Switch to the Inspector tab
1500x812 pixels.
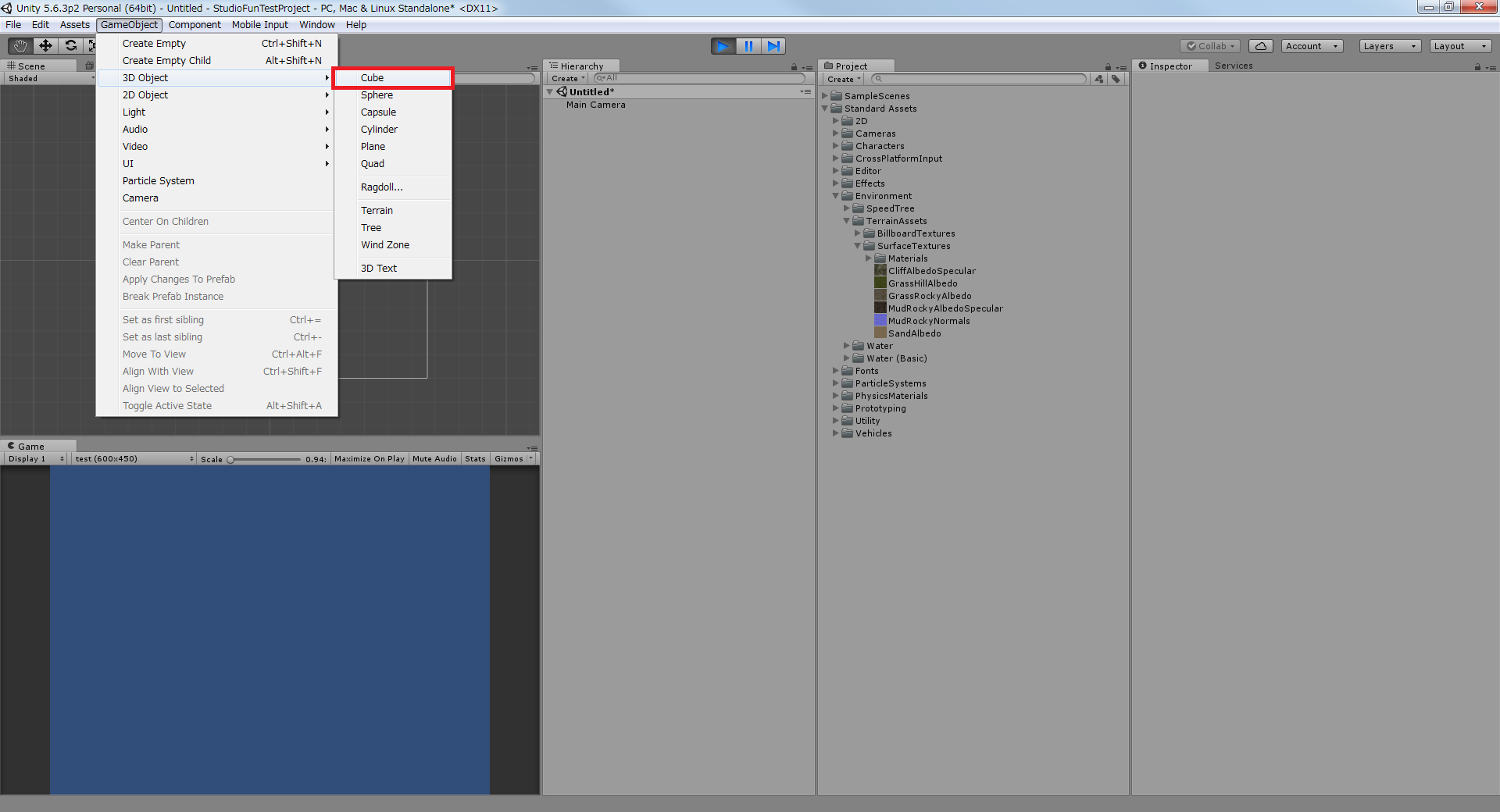tap(1169, 66)
